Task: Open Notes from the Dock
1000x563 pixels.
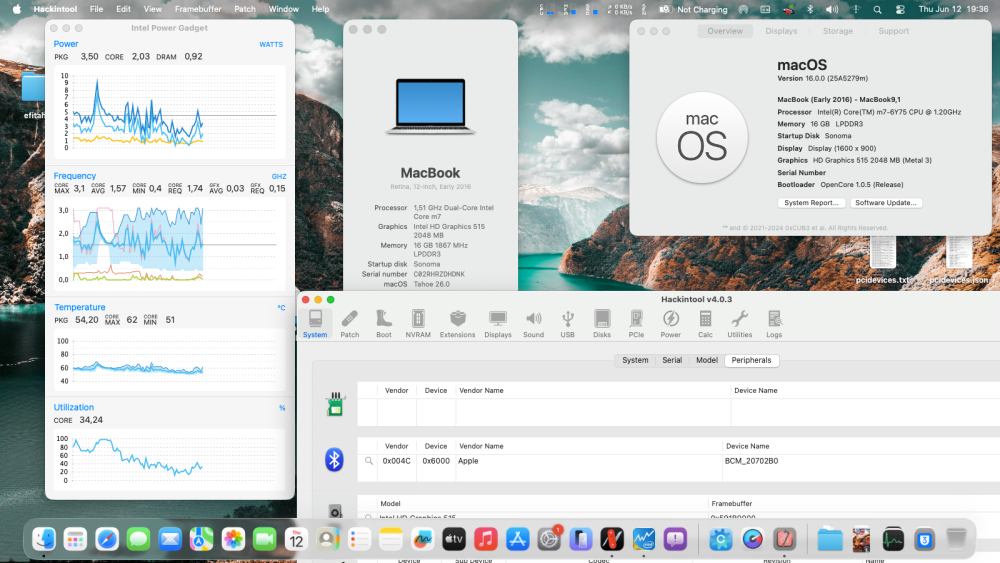Action: [391, 539]
